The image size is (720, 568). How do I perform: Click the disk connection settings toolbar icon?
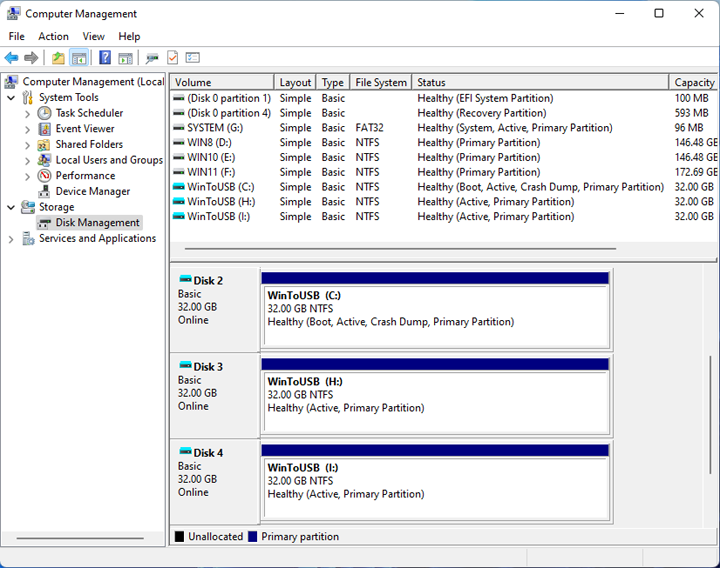click(152, 58)
